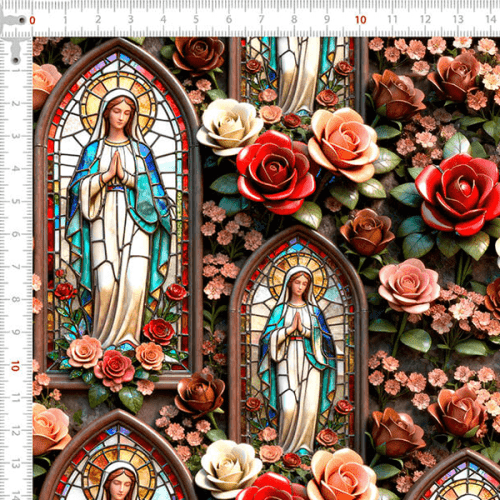Viewport: 500px width, 500px height.
Task: Click the red 0 on the top ruler
Action: (32, 20)
